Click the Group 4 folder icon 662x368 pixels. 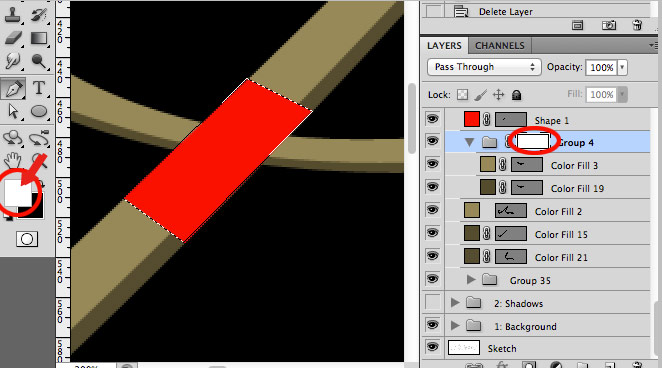click(489, 142)
